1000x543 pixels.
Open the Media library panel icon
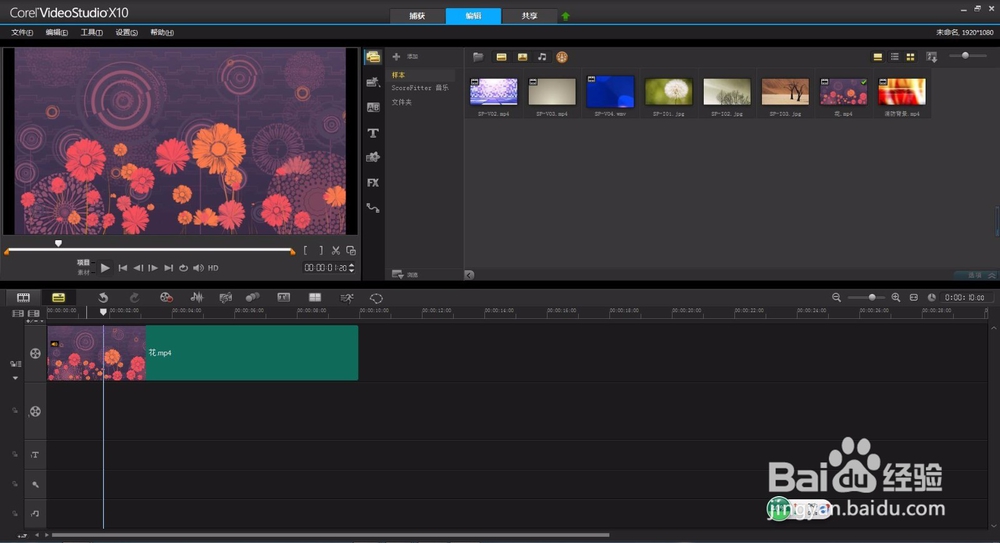(x=373, y=57)
